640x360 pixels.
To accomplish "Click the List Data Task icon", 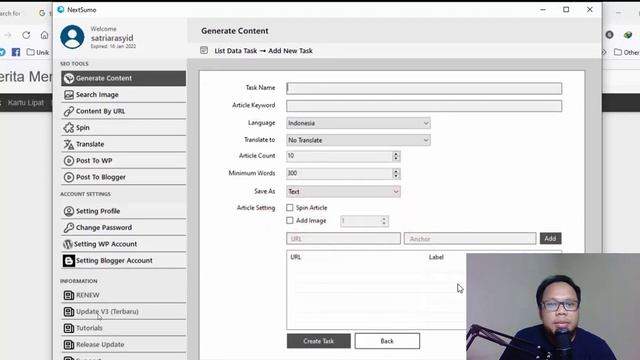I will tap(204, 50).
